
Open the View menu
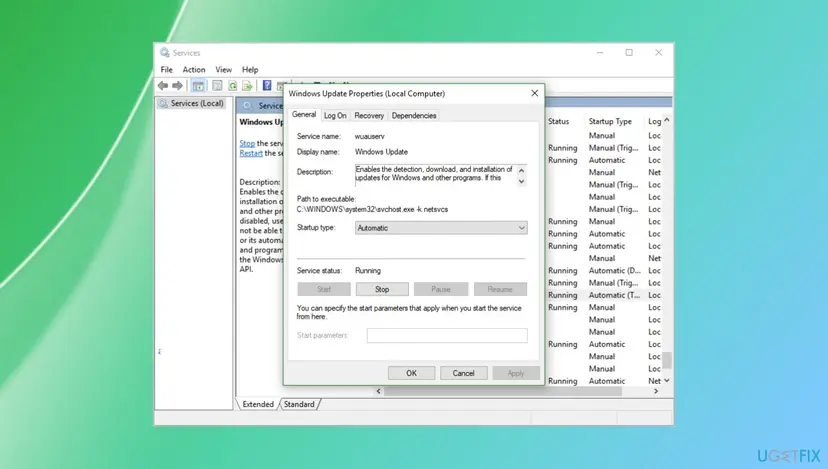tap(223, 70)
